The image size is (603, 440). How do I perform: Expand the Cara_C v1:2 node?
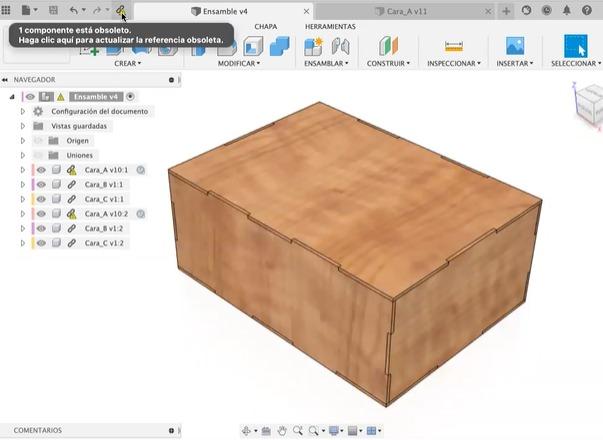[x=23, y=243]
